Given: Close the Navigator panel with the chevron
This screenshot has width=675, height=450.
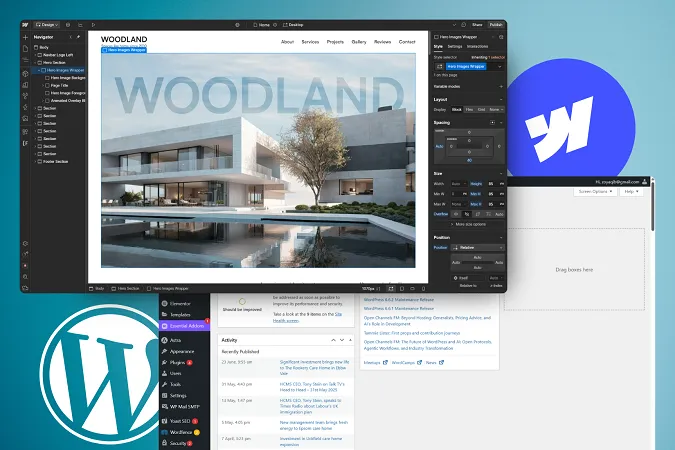Looking at the screenshot, I should [x=71, y=37].
